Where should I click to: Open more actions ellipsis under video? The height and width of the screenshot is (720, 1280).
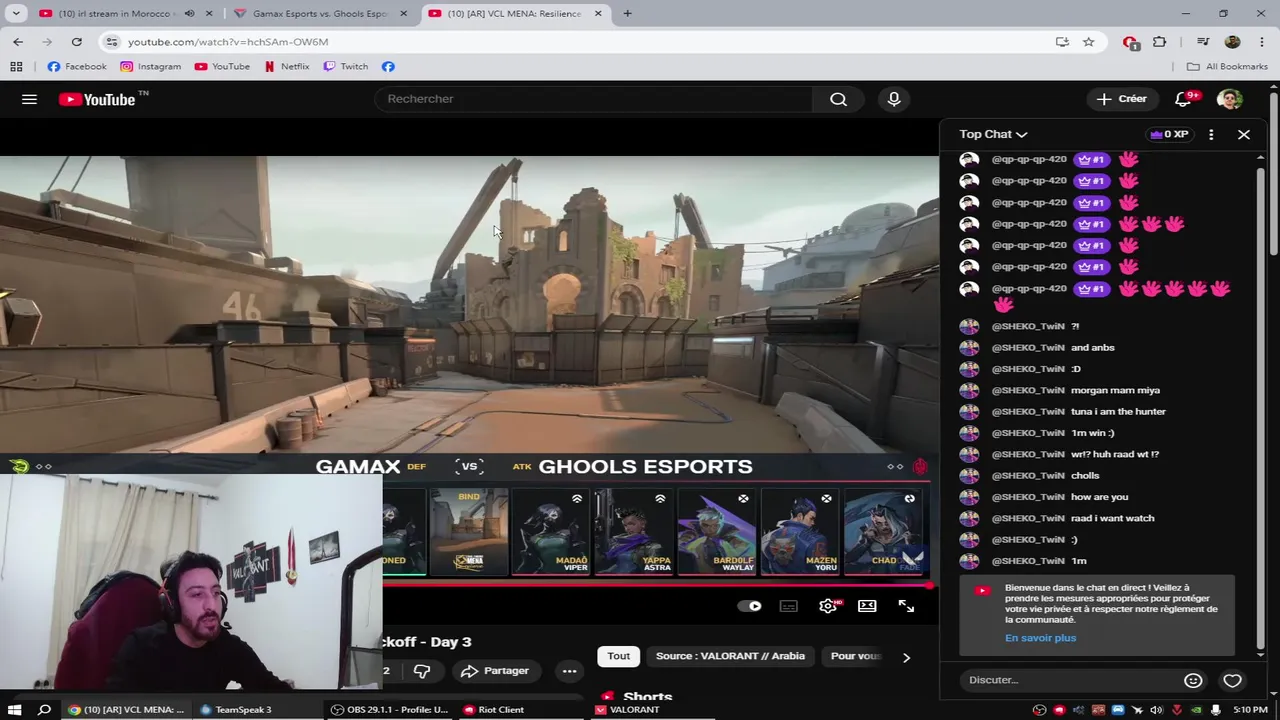point(569,671)
